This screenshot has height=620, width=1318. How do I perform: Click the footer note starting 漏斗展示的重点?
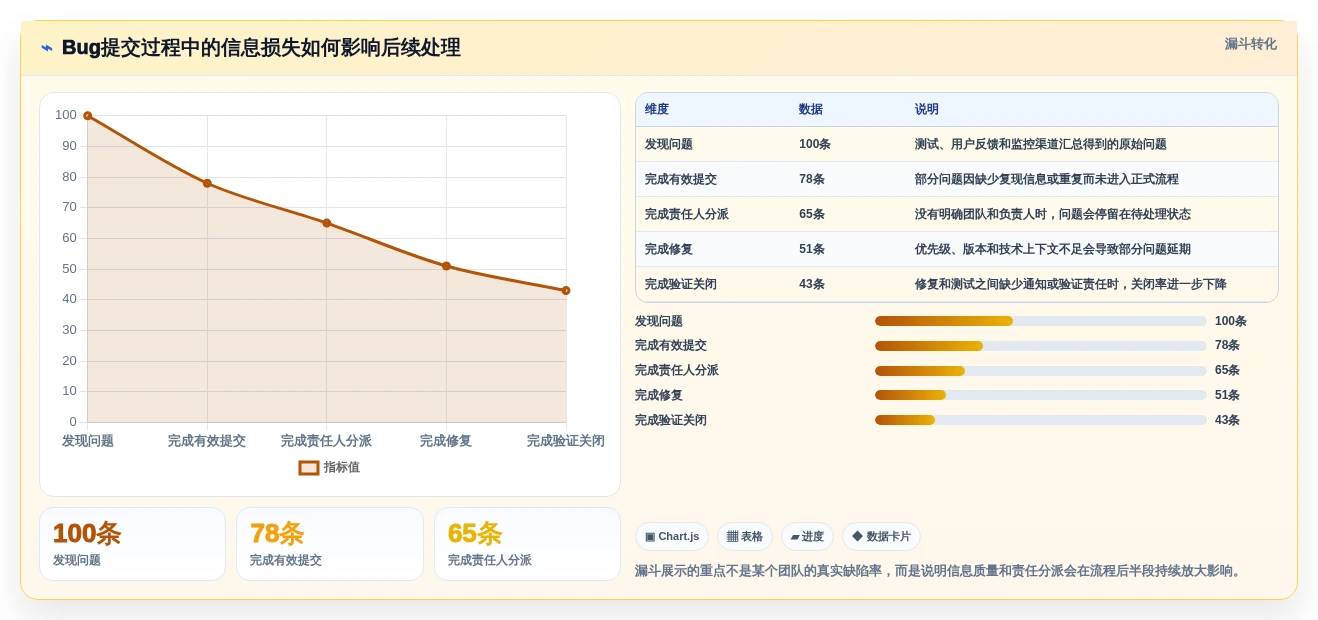940,571
